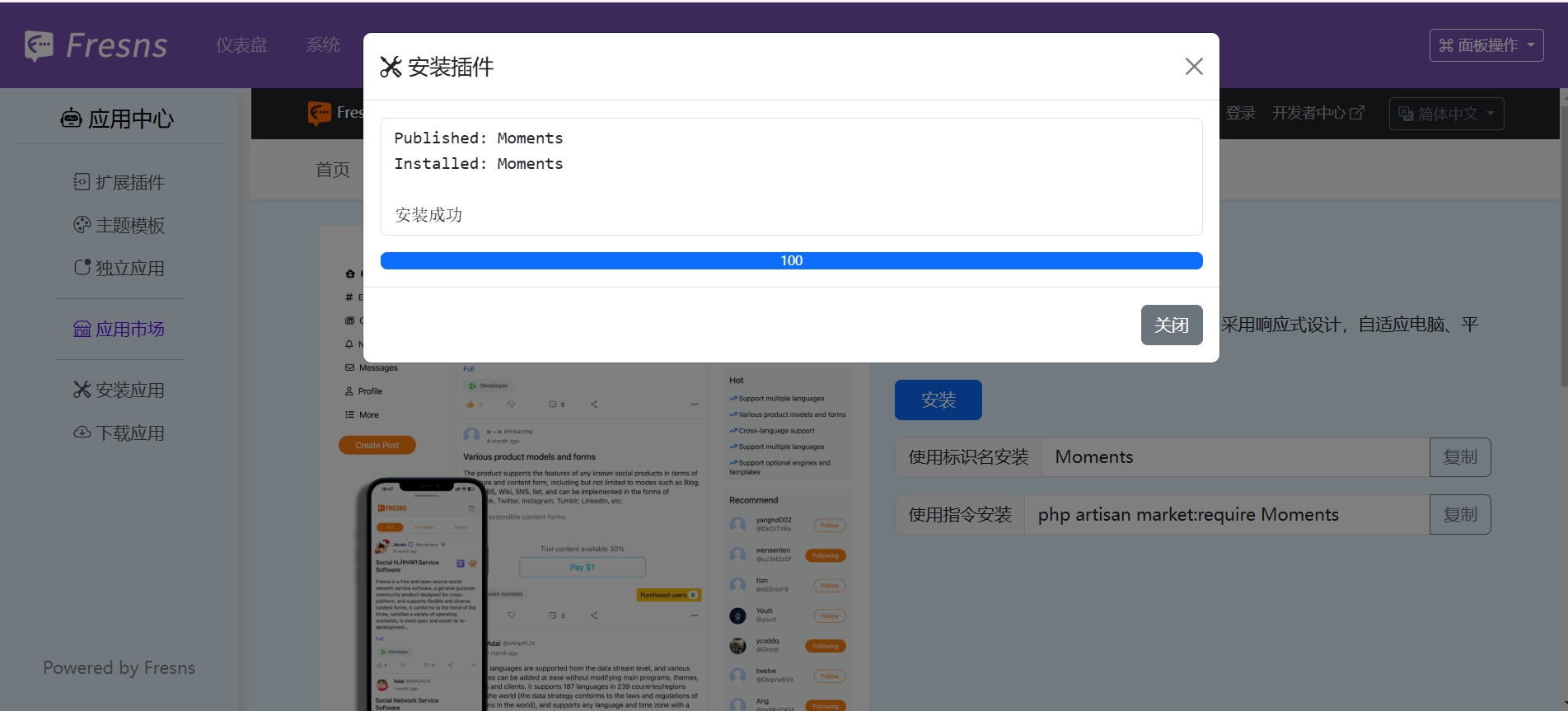Click the Moments identifier input field

point(1235,456)
